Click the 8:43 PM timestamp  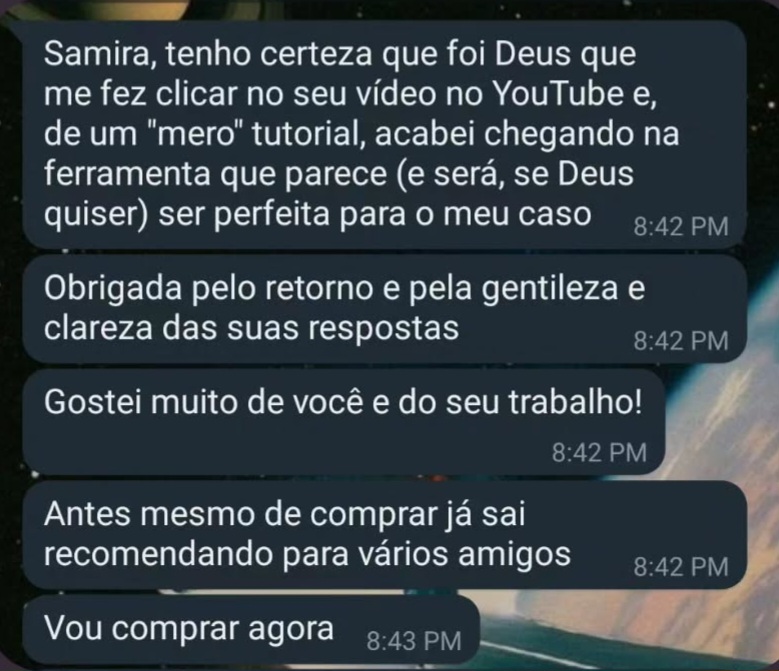pyautogui.click(x=414, y=641)
